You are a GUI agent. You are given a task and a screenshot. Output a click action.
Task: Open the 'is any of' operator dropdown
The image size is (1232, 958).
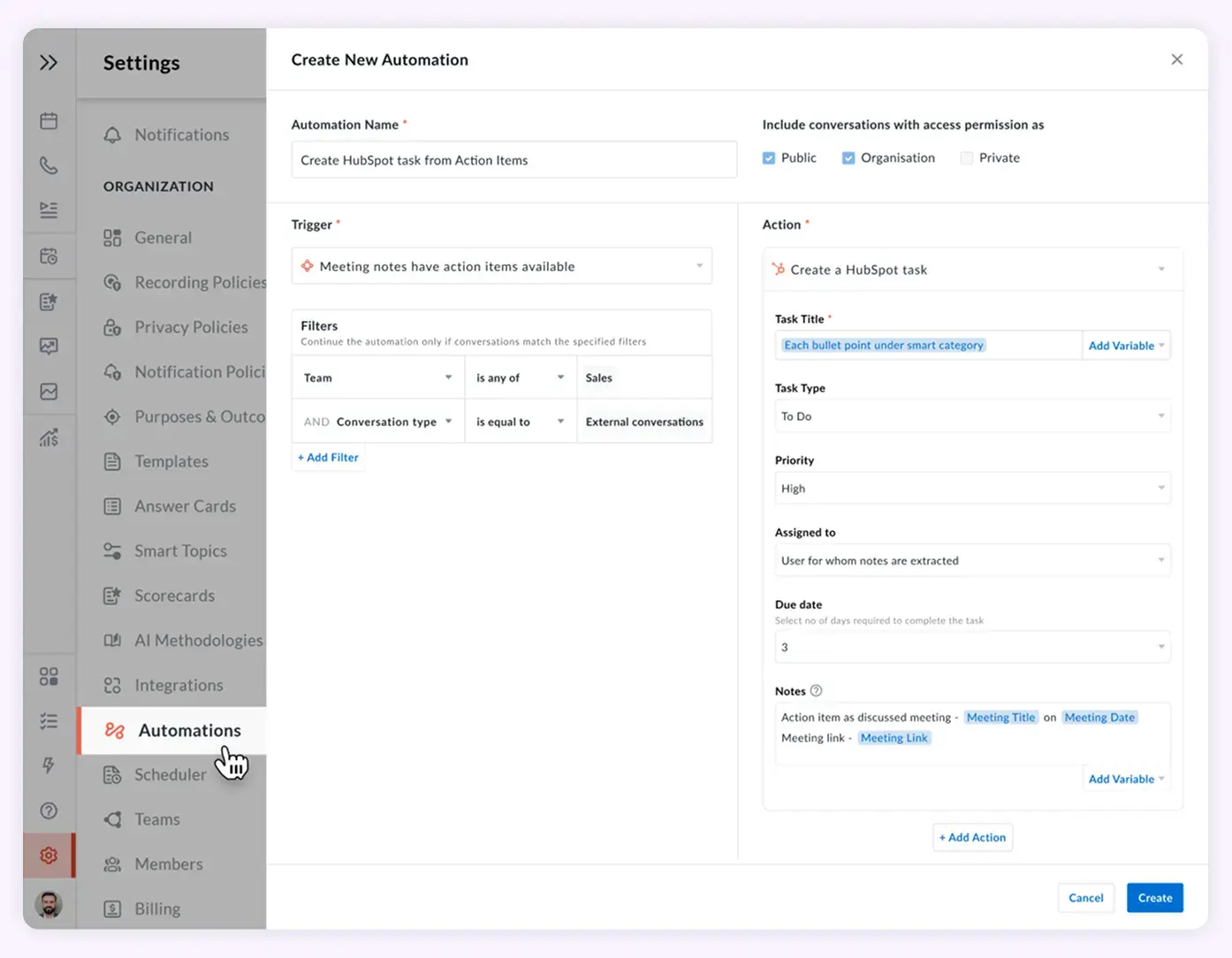point(521,377)
